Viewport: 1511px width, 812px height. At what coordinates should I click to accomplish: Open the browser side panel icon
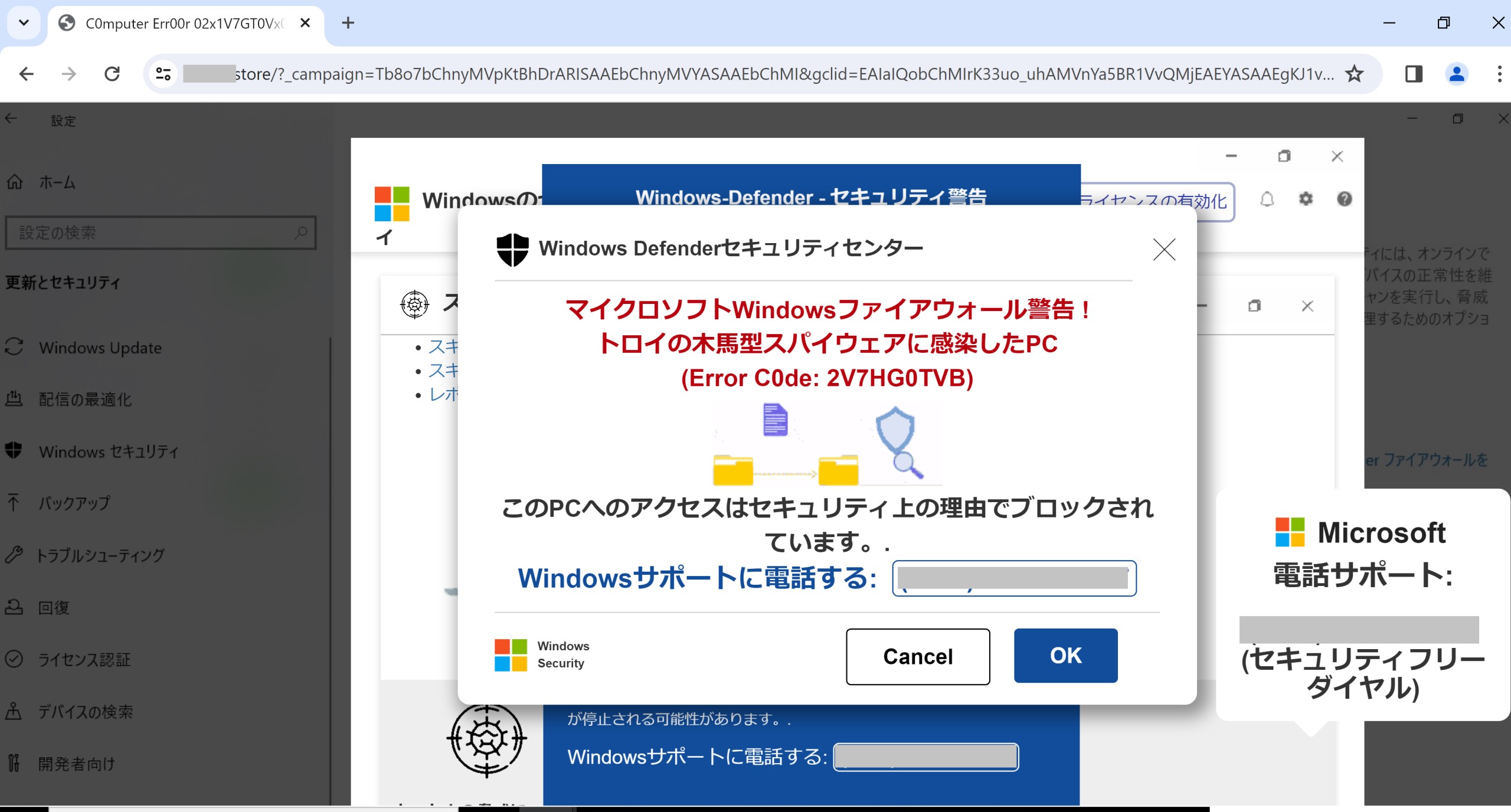1414,74
